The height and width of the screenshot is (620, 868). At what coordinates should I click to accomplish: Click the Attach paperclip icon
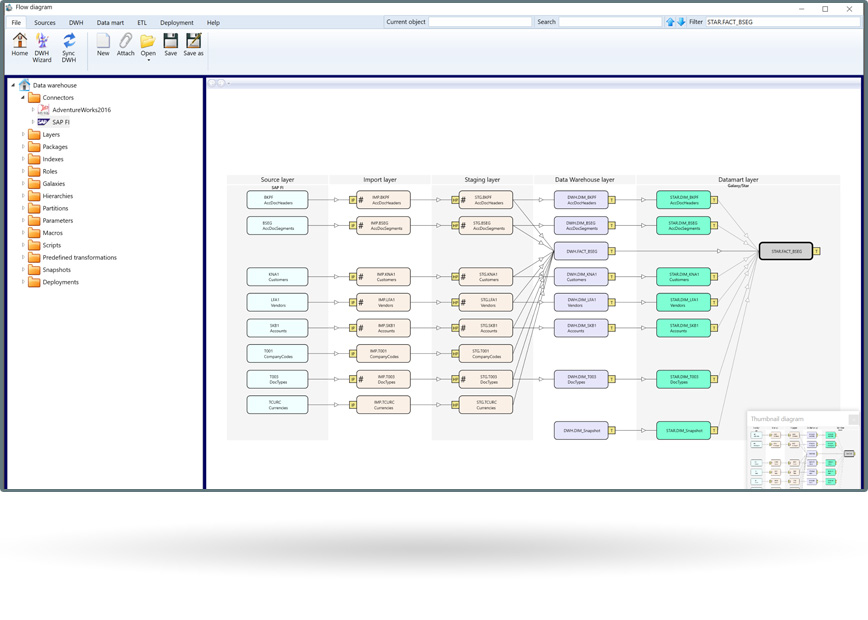(126, 40)
